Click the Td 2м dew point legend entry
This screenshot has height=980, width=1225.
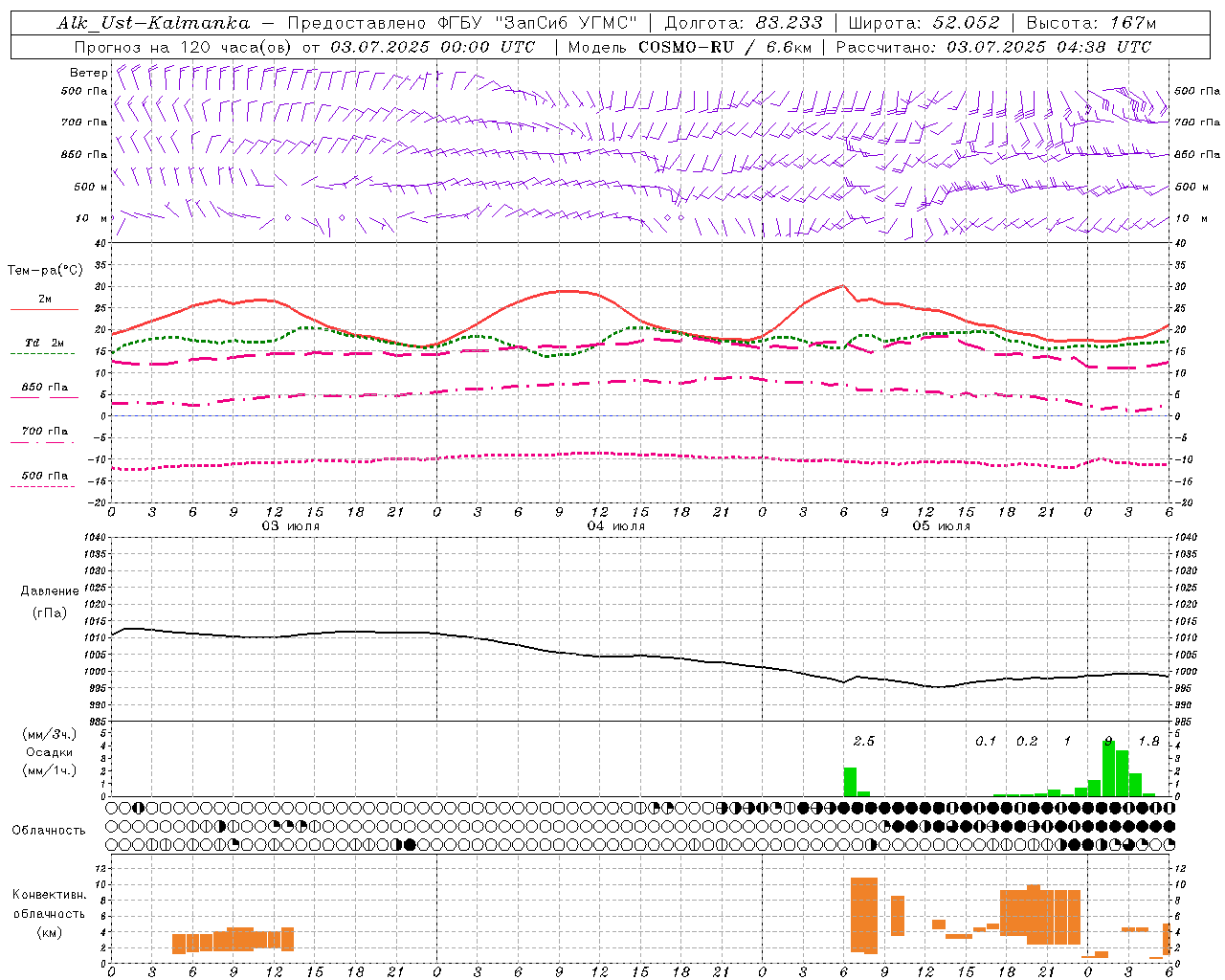45,343
